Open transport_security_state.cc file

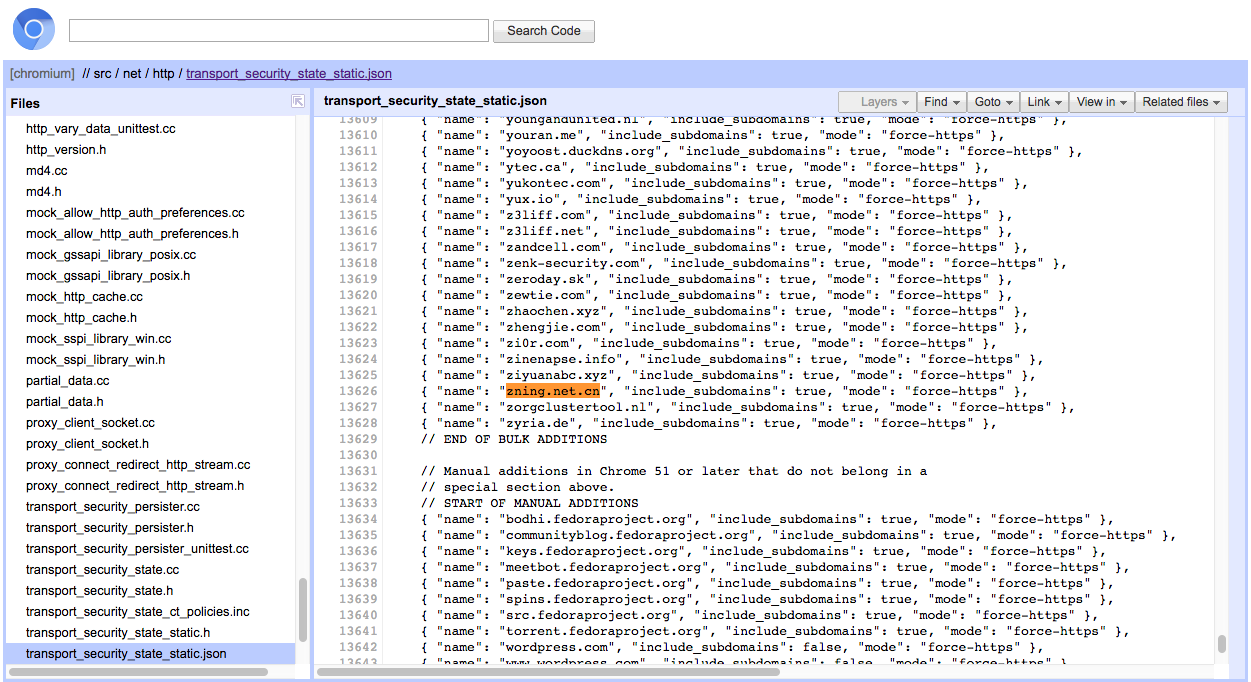point(102,570)
